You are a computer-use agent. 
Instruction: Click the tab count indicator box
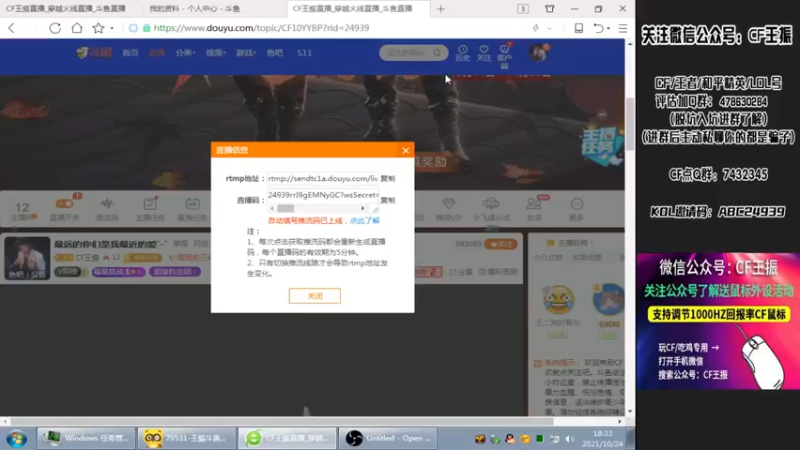[x=523, y=9]
